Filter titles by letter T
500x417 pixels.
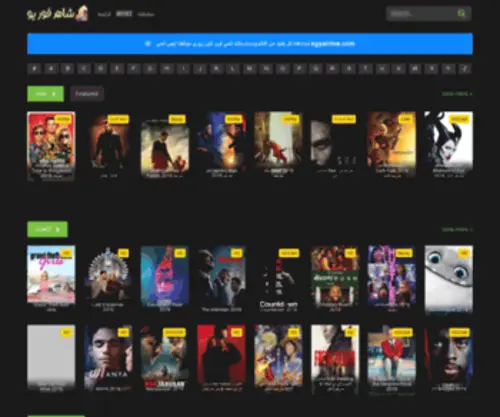[365, 69]
